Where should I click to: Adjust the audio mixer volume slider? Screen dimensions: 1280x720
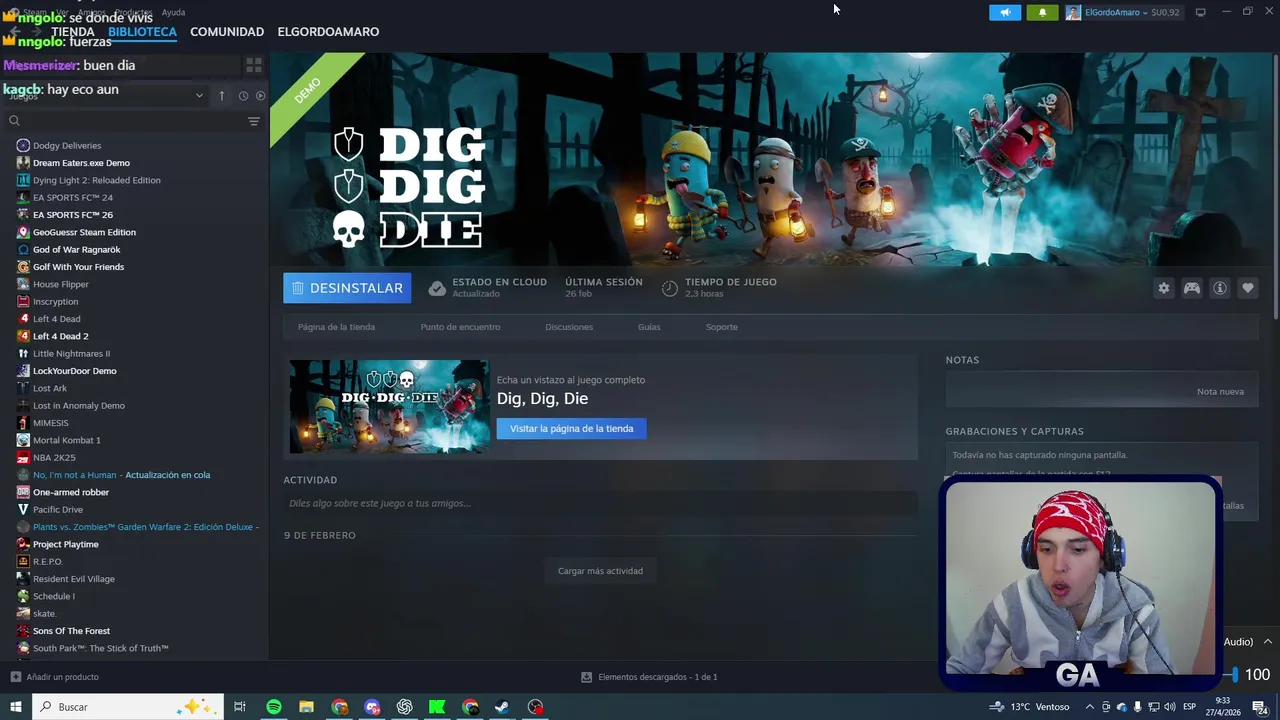[x=1235, y=675]
